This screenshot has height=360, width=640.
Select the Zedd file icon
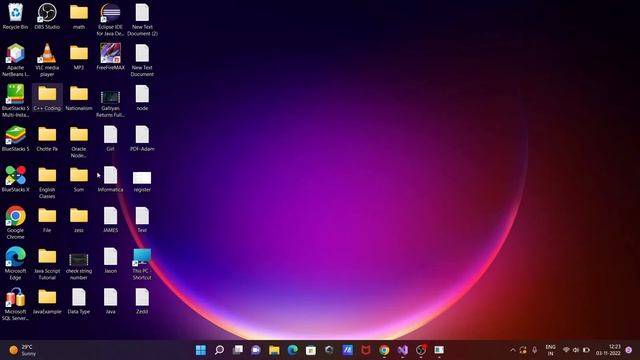(142, 301)
